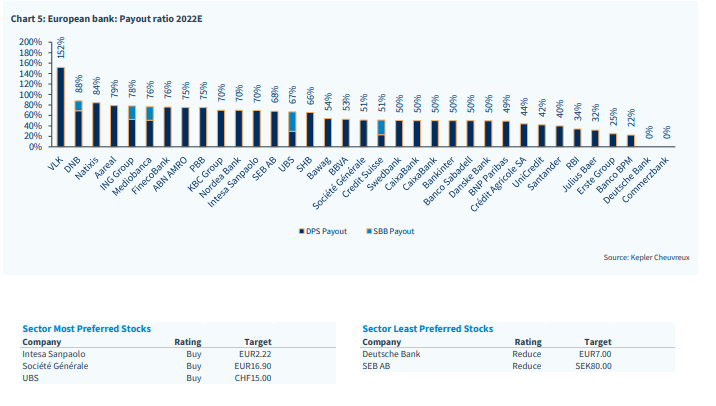Click Deutsche Bank in Least Preferred table
The image size is (716, 406).
[391, 354]
